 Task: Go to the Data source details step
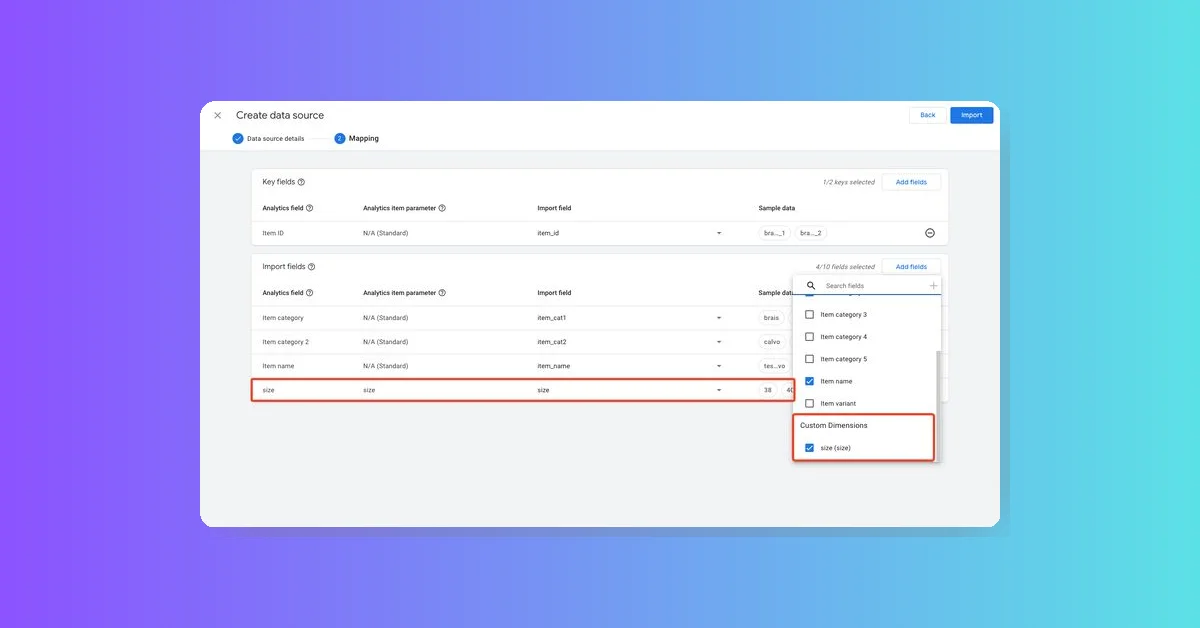coord(275,138)
